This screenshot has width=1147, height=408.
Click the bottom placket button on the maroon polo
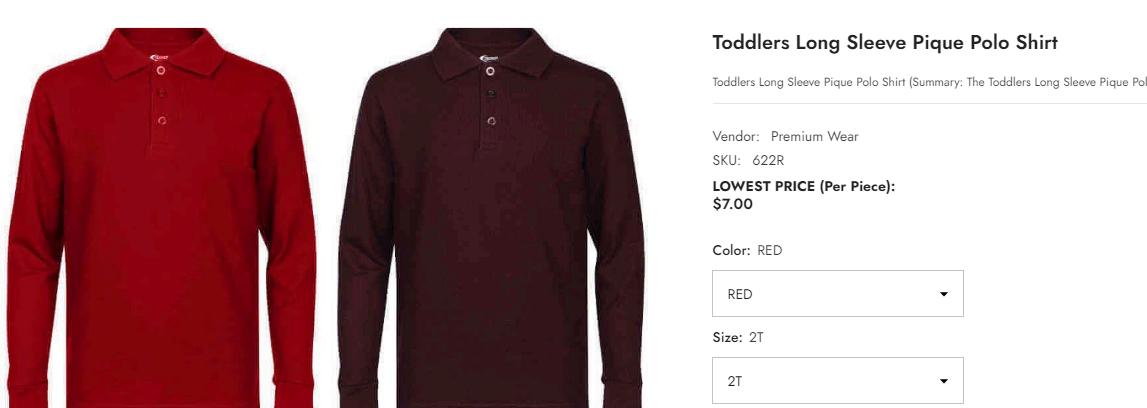click(491, 121)
